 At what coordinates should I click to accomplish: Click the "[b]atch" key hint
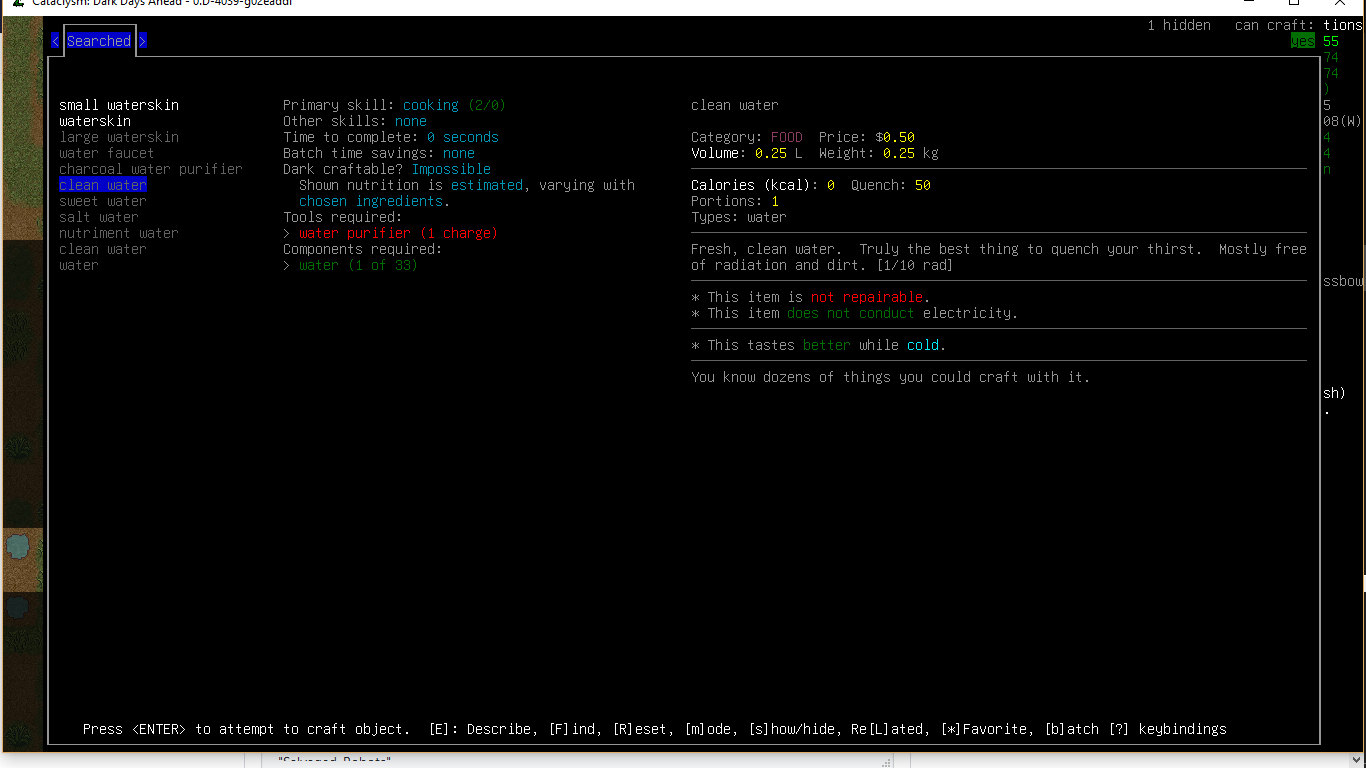click(x=1071, y=729)
